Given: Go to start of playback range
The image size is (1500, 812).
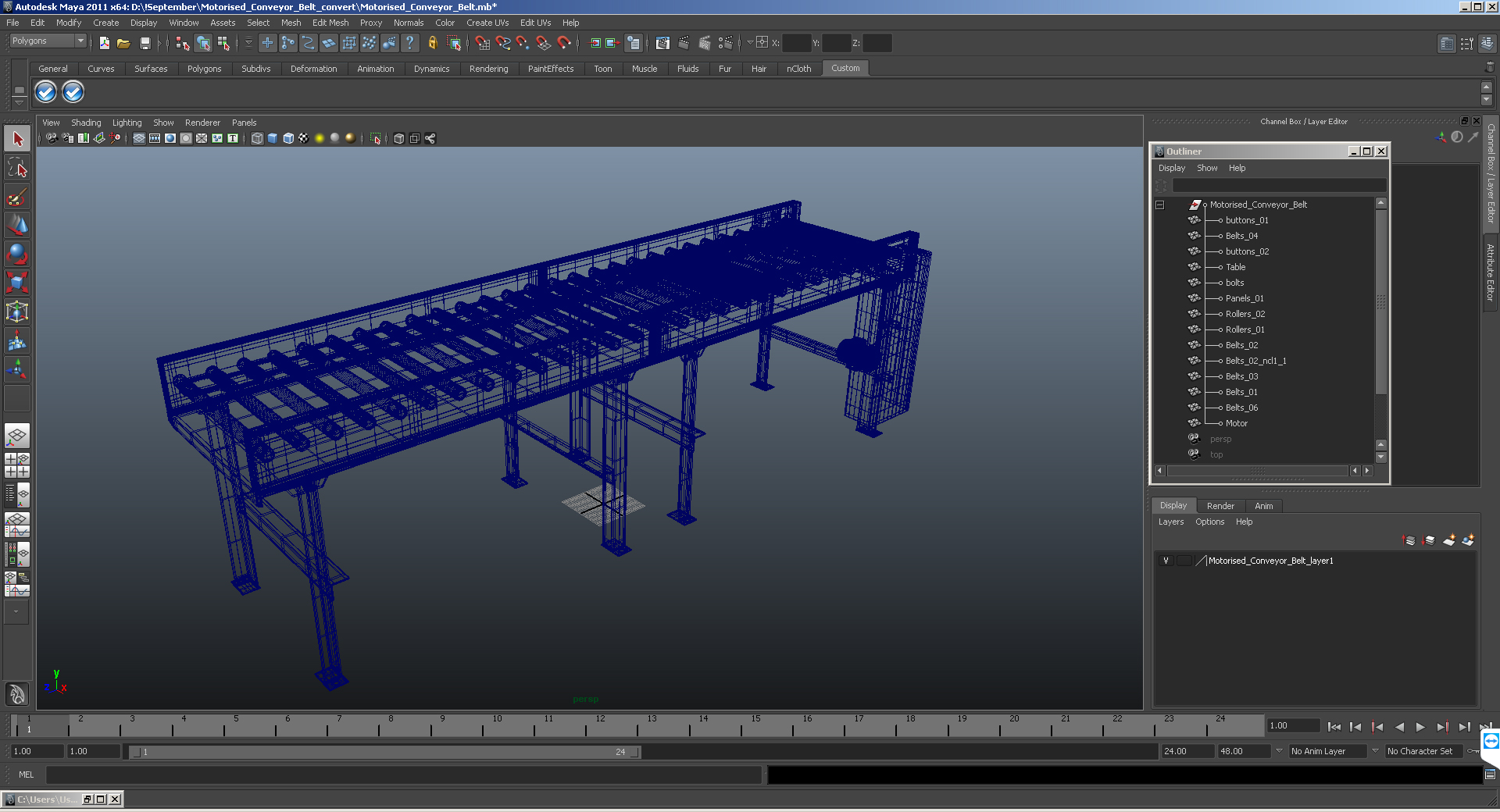Looking at the screenshot, I should [1334, 727].
